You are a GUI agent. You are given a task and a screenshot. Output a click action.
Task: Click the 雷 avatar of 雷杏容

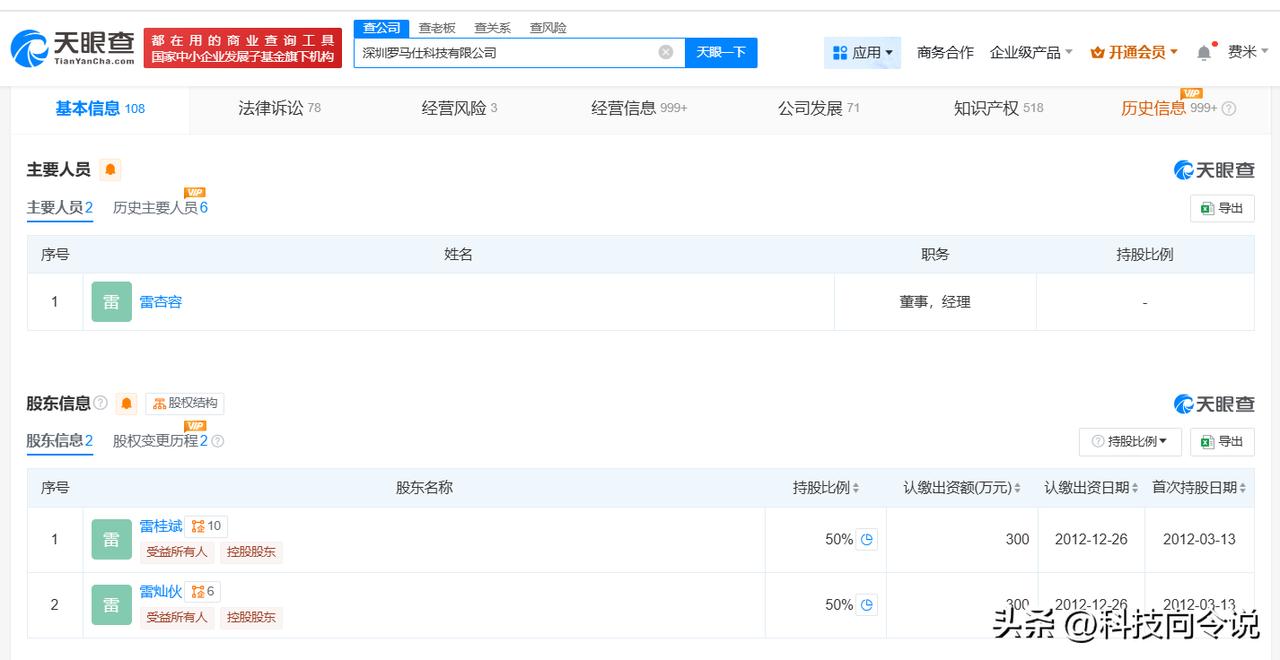111,302
